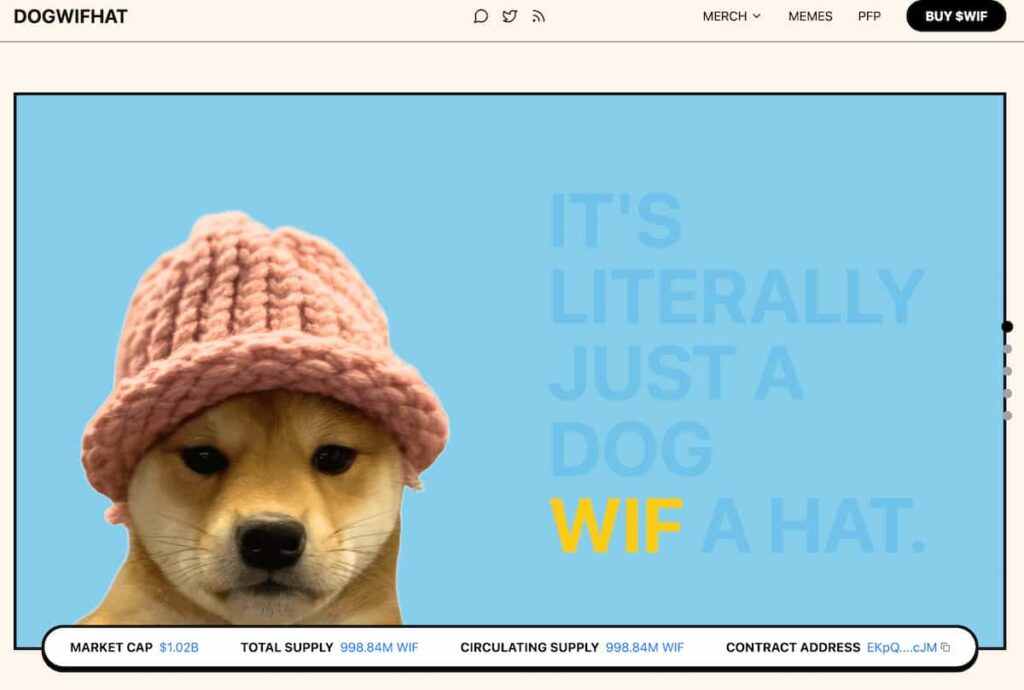Image resolution: width=1024 pixels, height=690 pixels.
Task: Click the yellow WIF headline word
Action: pos(616,526)
